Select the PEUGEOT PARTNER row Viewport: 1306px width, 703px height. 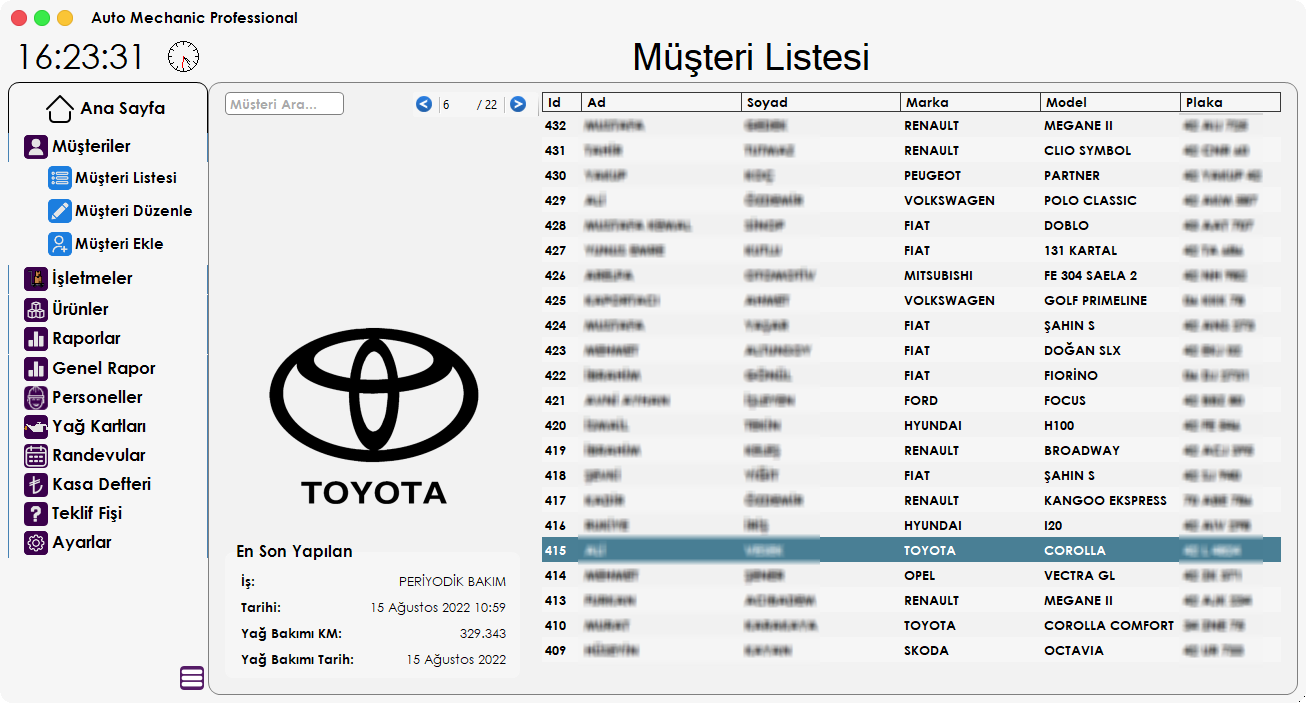click(x=911, y=176)
